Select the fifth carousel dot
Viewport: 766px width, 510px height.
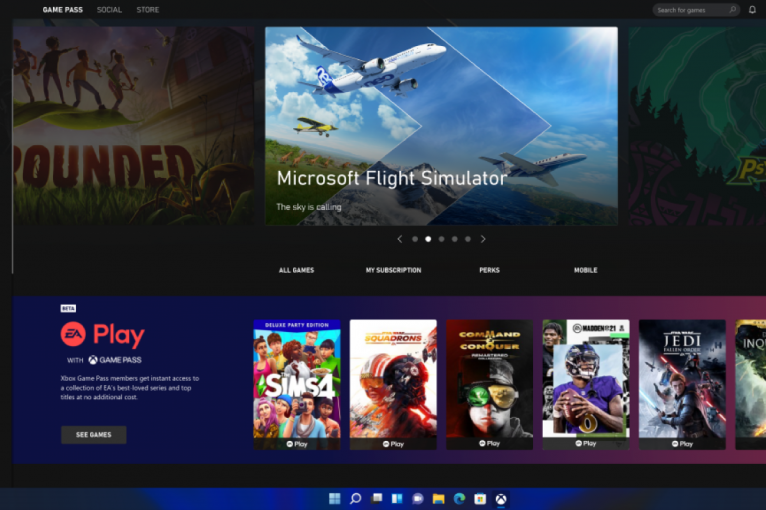point(468,239)
